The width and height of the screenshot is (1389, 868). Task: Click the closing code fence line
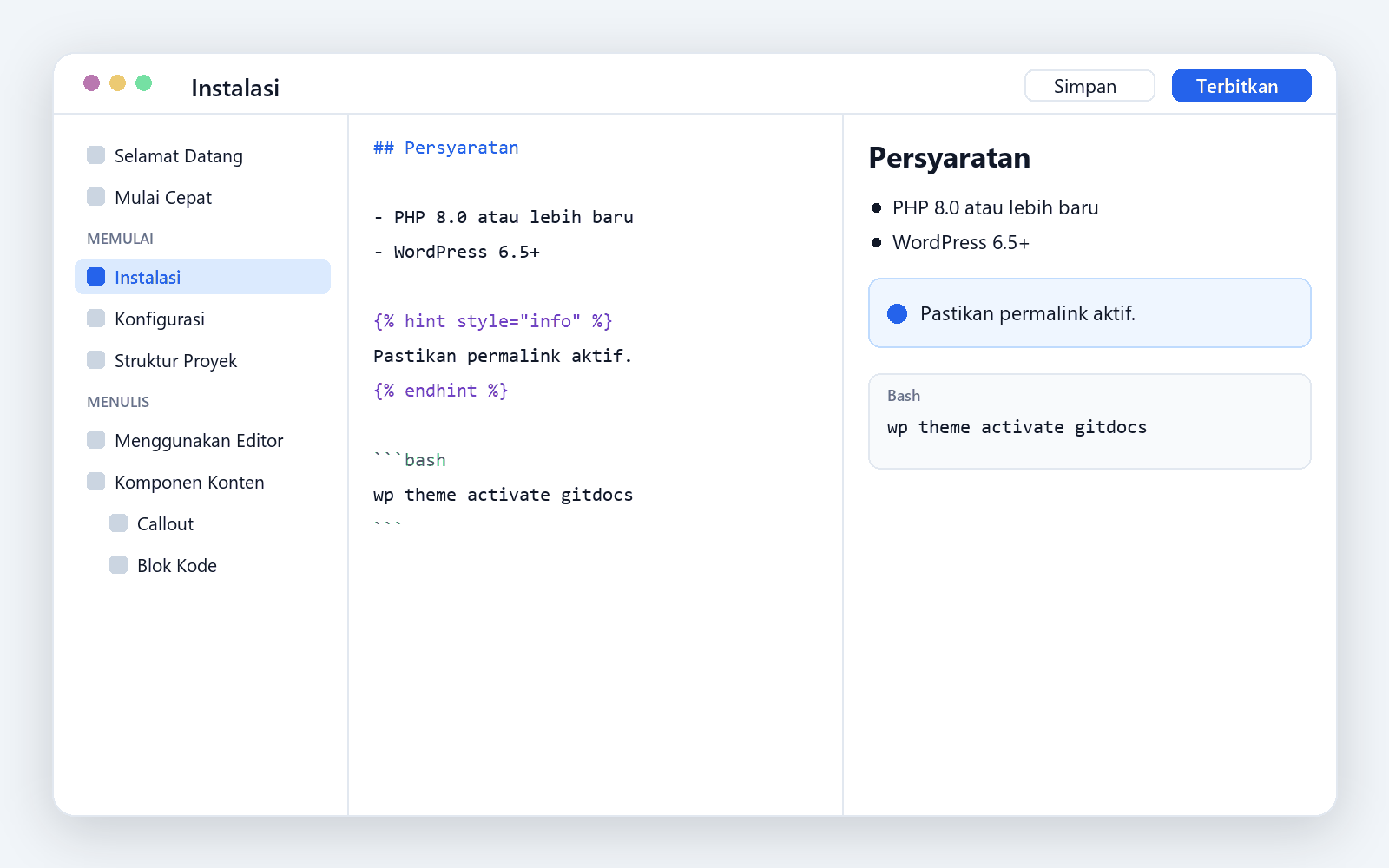click(x=388, y=526)
